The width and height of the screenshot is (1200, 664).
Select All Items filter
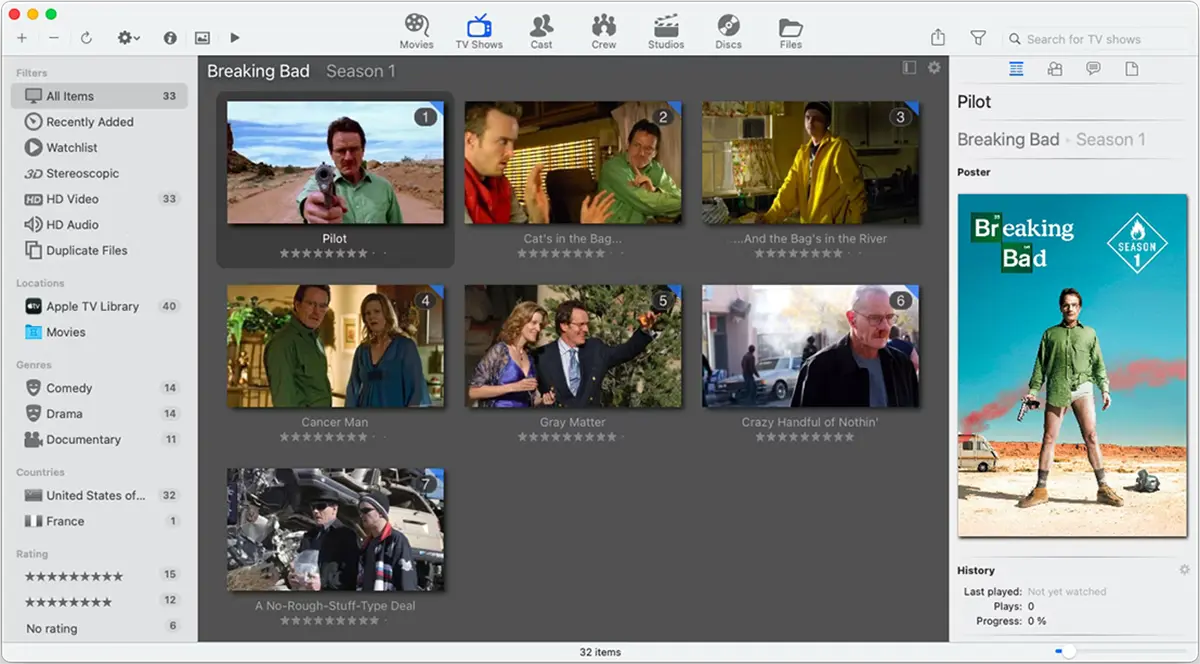[99, 96]
